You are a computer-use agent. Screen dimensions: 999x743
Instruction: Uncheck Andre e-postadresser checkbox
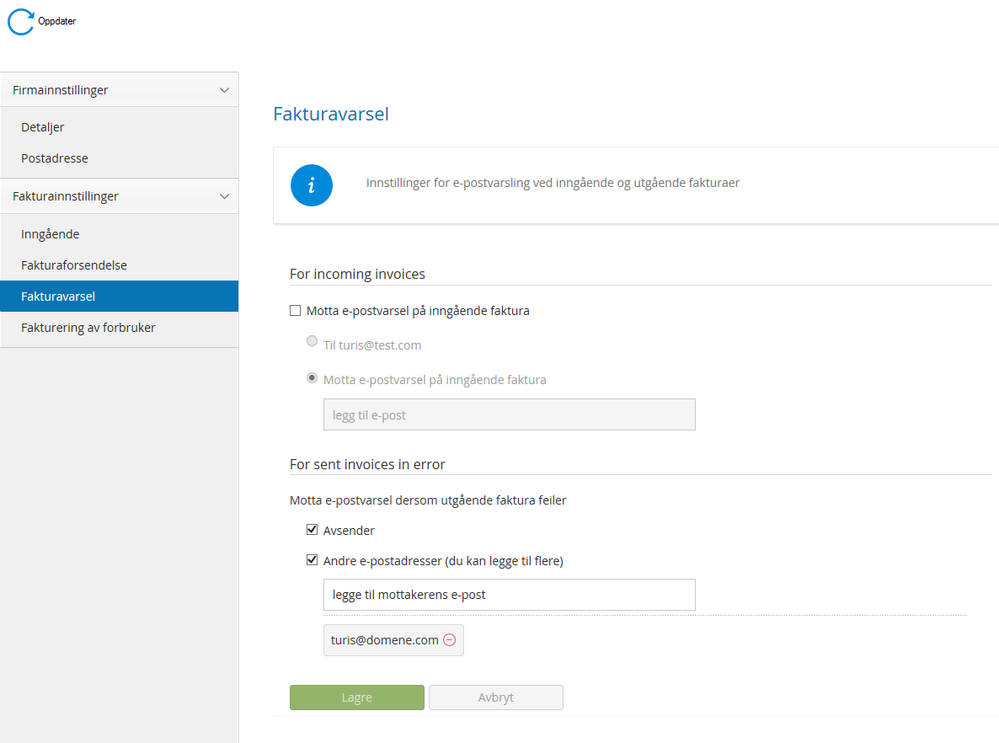tap(312, 561)
